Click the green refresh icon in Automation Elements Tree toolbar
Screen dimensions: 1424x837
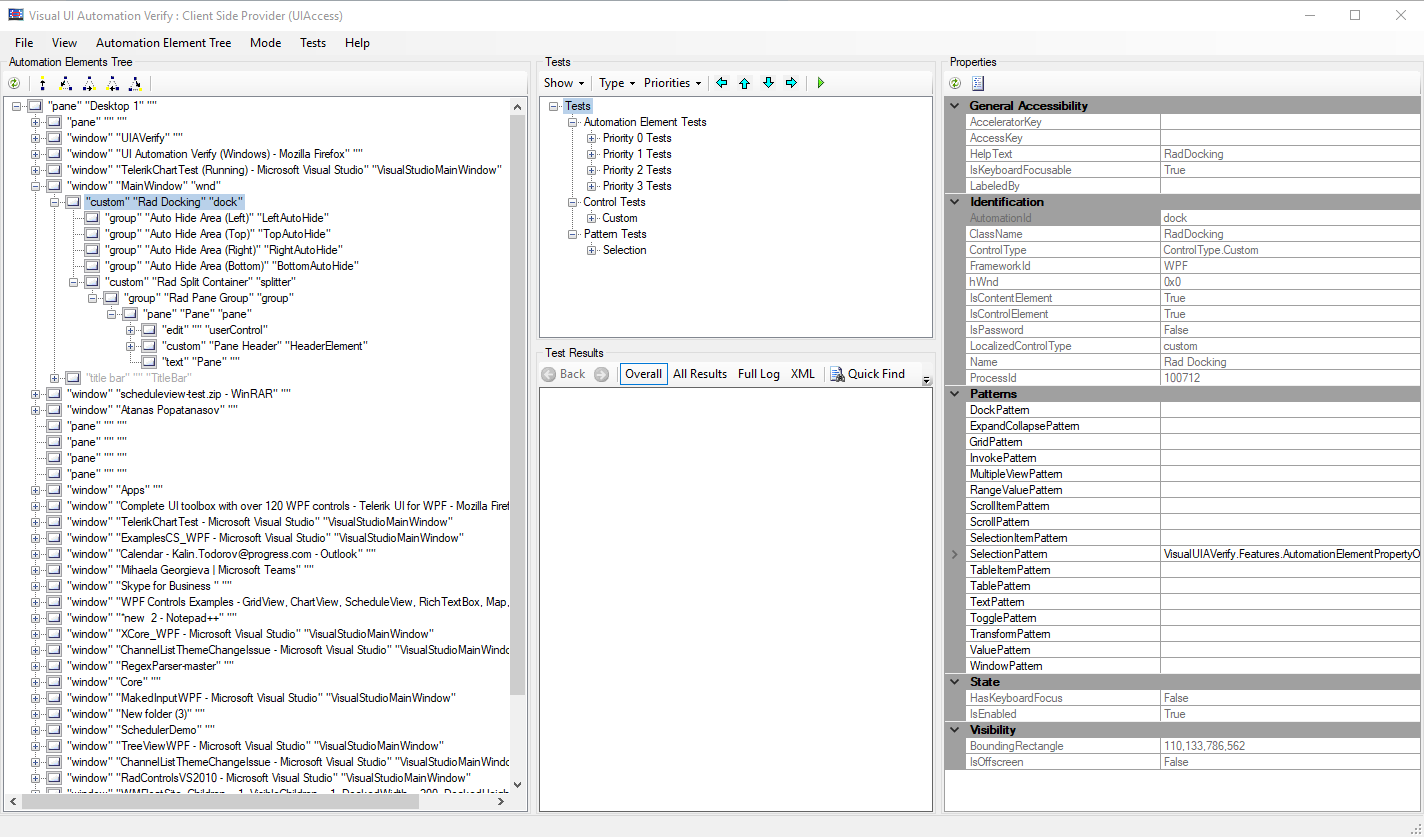(x=14, y=84)
